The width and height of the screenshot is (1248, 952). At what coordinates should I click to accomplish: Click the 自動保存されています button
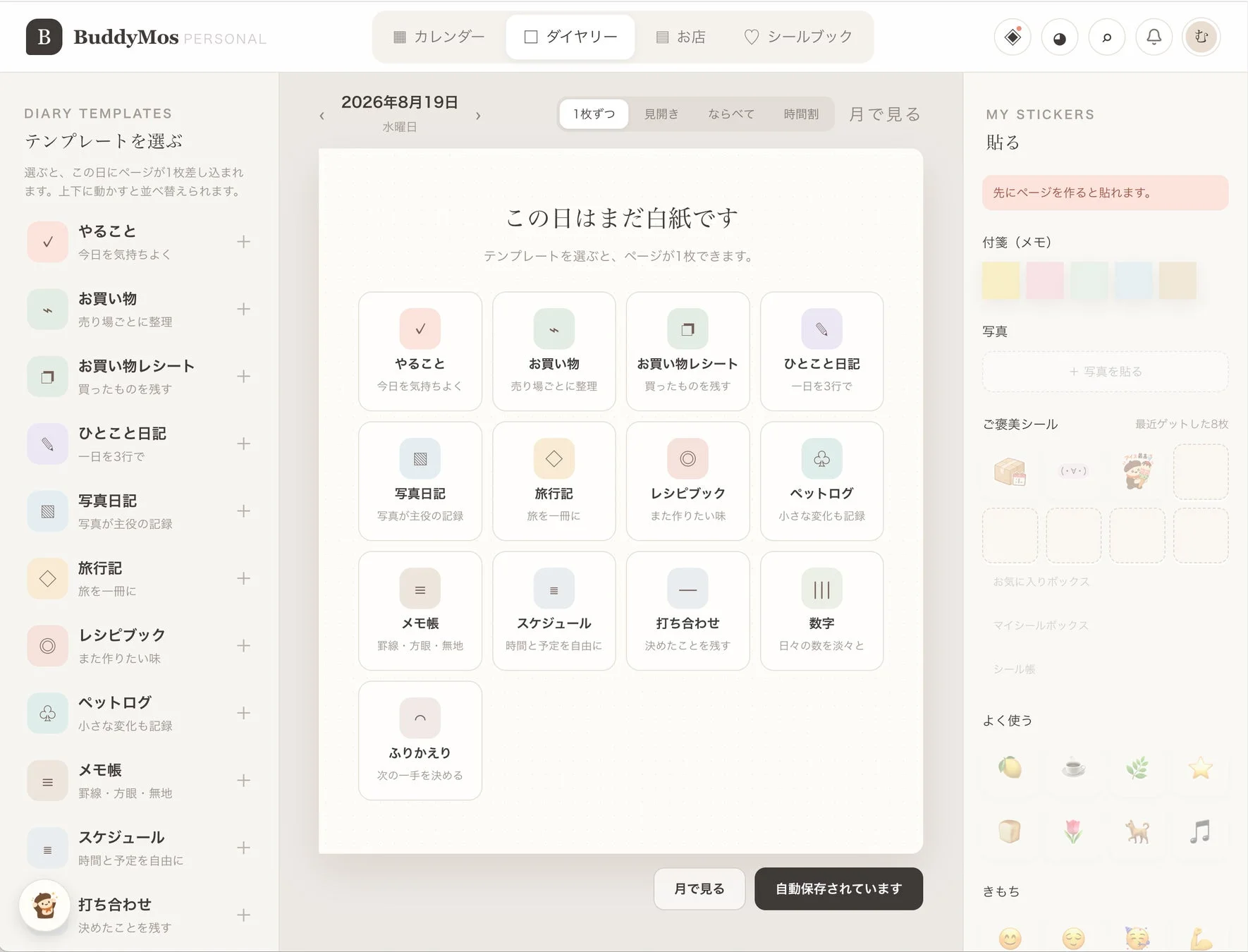[838, 889]
